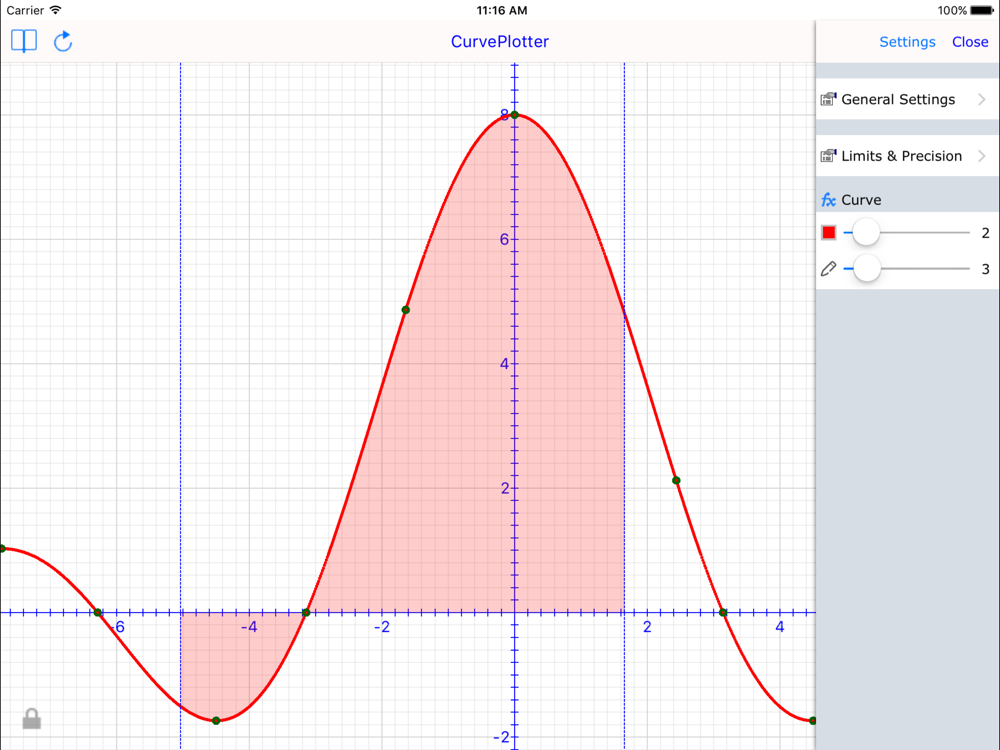
Task: Tap the 6 label on the y-axis
Action: pos(504,239)
